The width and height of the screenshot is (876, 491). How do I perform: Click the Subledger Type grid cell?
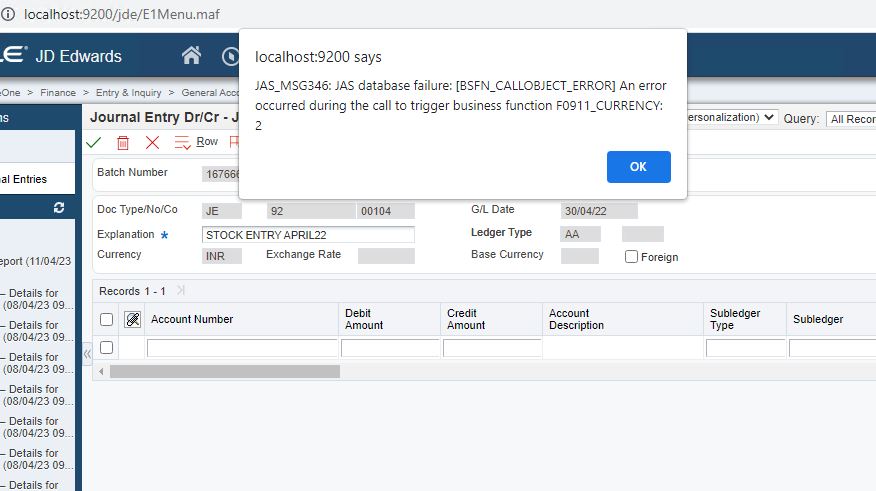pos(745,348)
